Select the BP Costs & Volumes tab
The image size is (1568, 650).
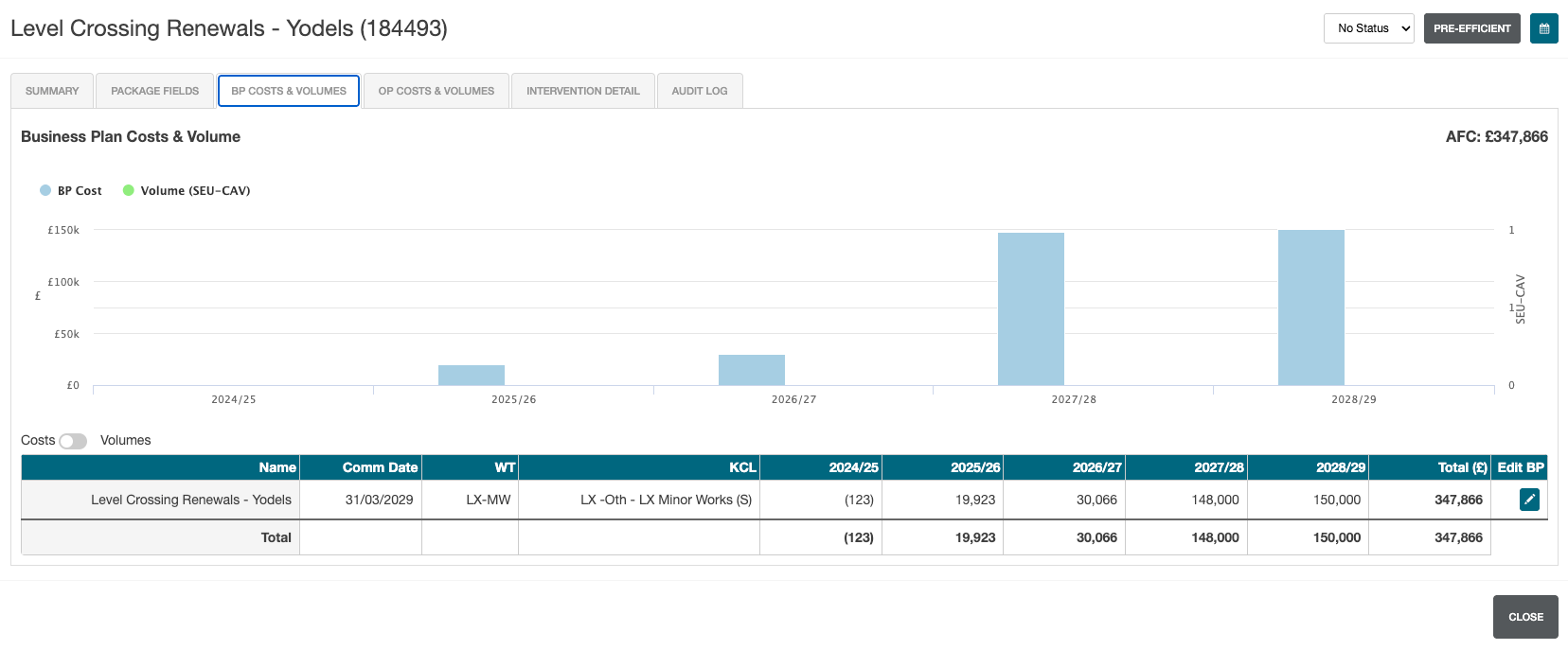(x=289, y=91)
